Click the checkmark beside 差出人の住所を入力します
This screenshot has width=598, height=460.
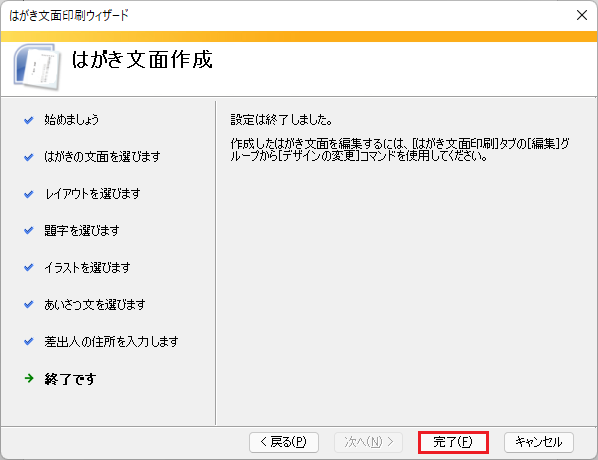click(29, 342)
